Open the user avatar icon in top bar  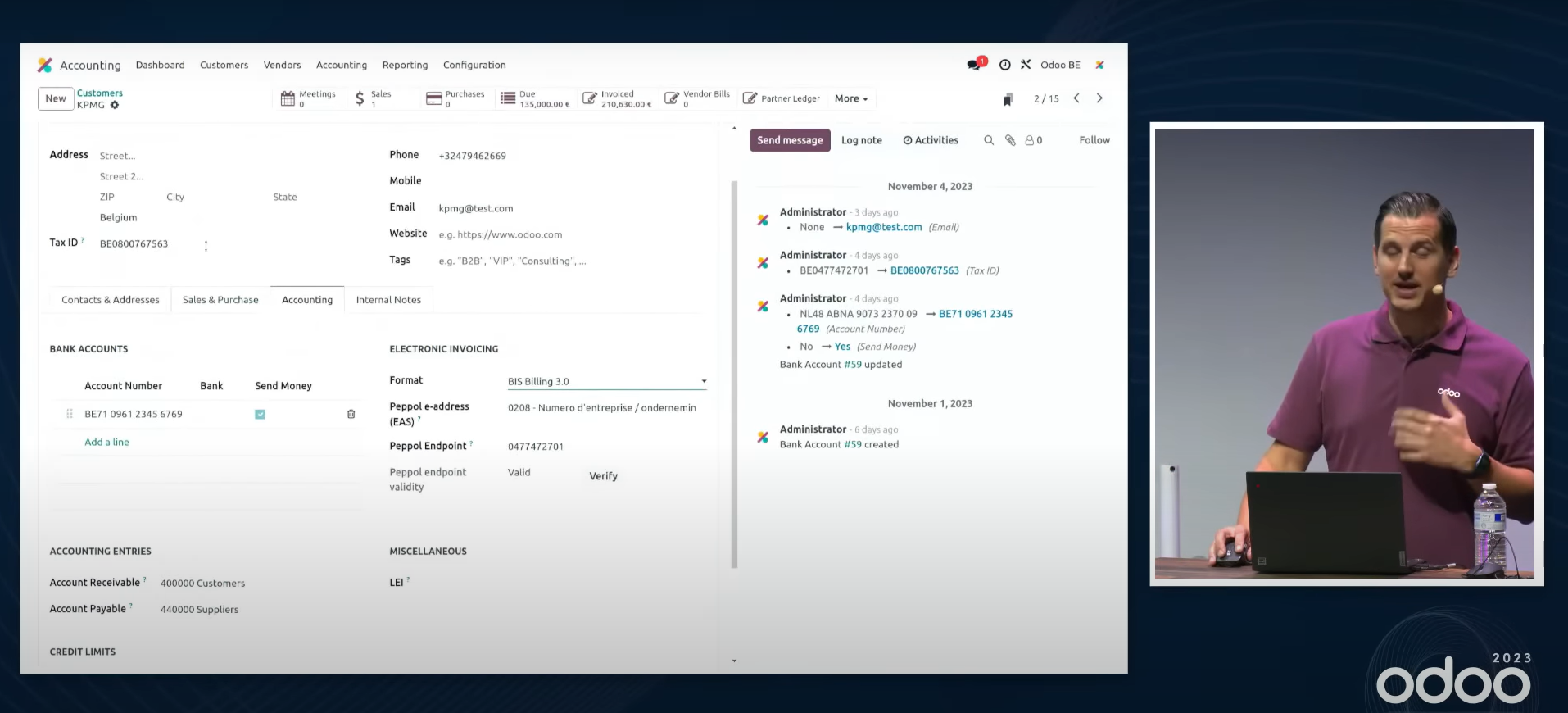click(x=1100, y=65)
